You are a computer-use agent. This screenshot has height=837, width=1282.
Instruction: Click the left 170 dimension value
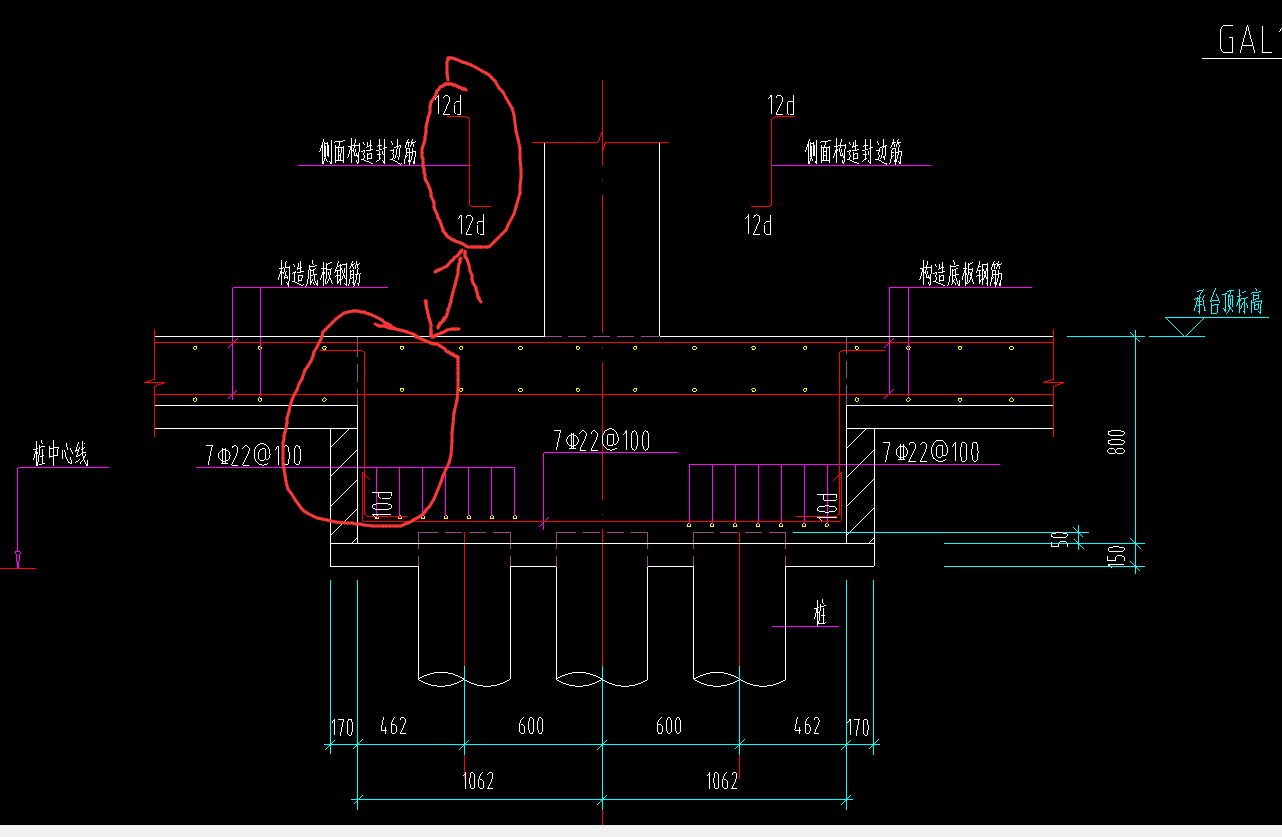(x=343, y=727)
